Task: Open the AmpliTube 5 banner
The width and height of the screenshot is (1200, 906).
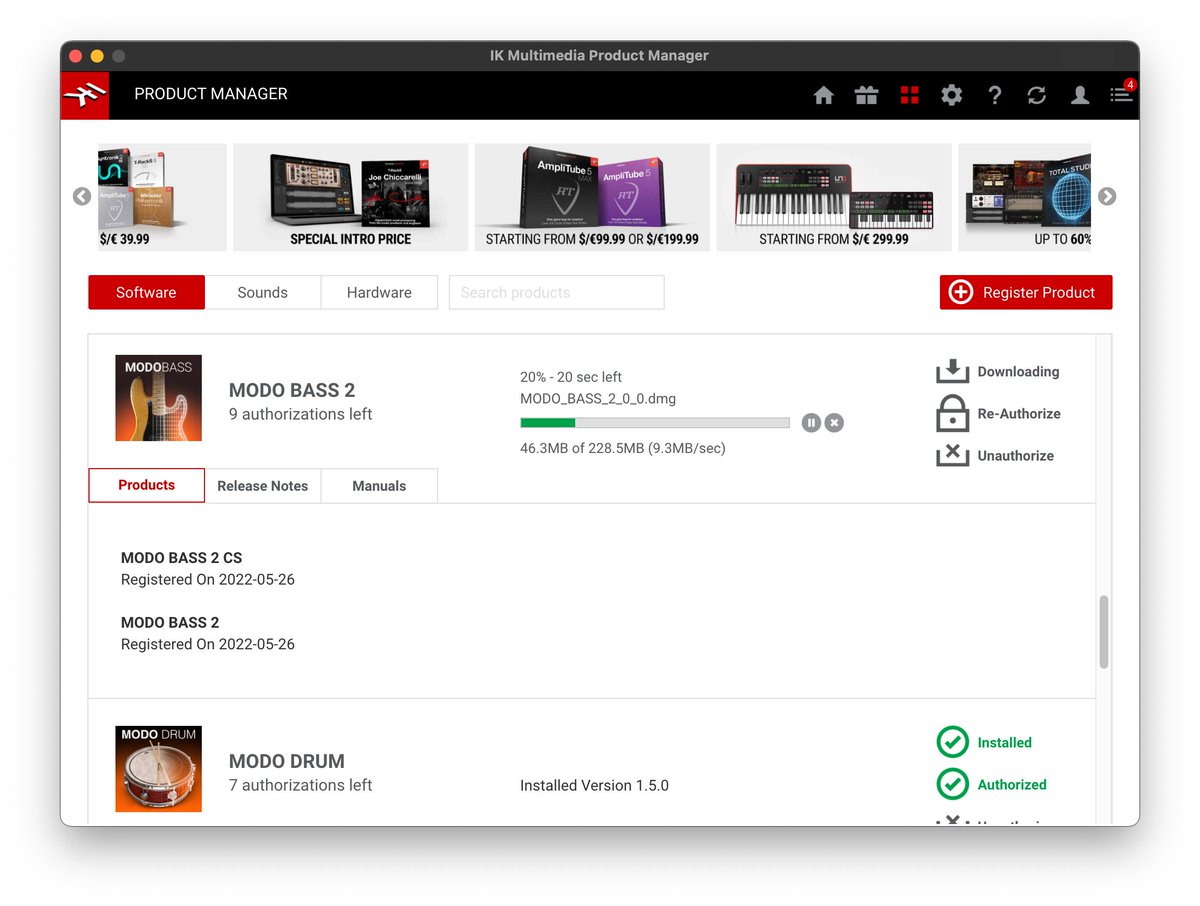Action: point(592,197)
